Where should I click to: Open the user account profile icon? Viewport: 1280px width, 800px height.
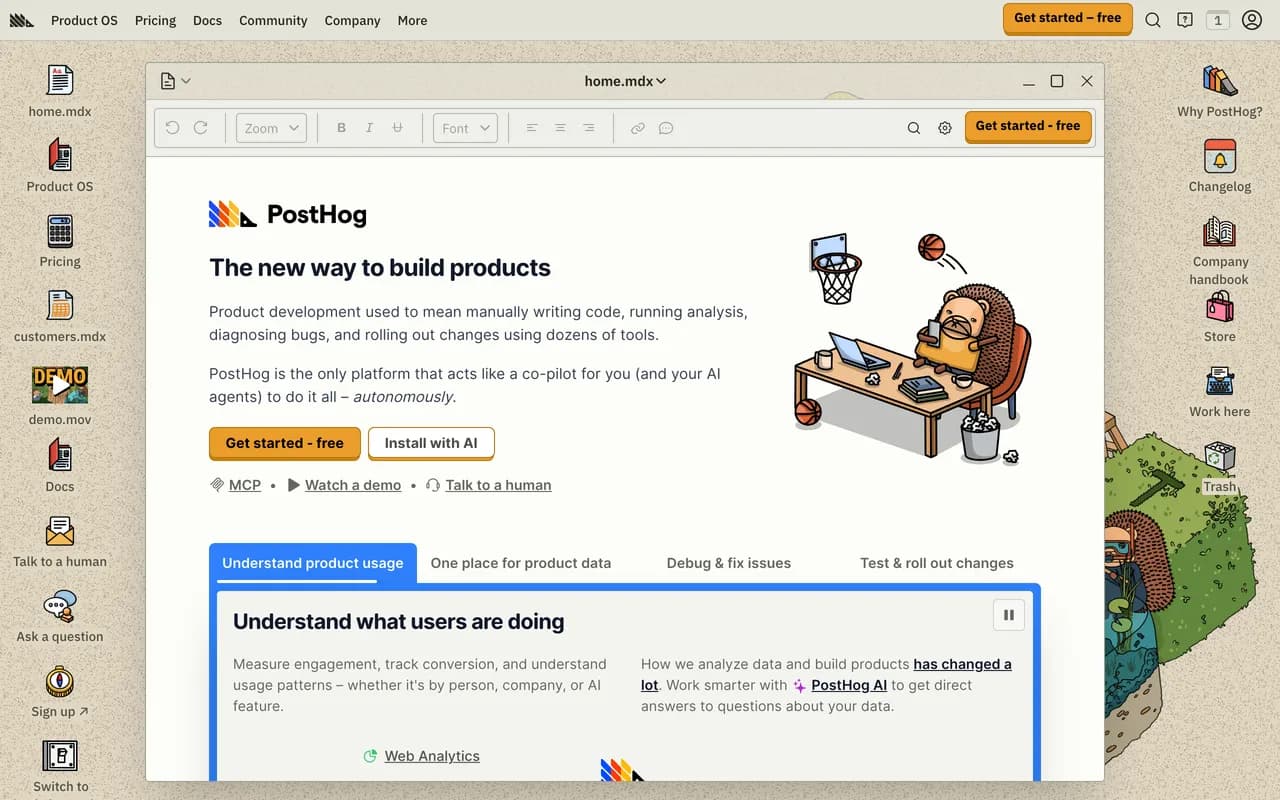coord(1252,20)
